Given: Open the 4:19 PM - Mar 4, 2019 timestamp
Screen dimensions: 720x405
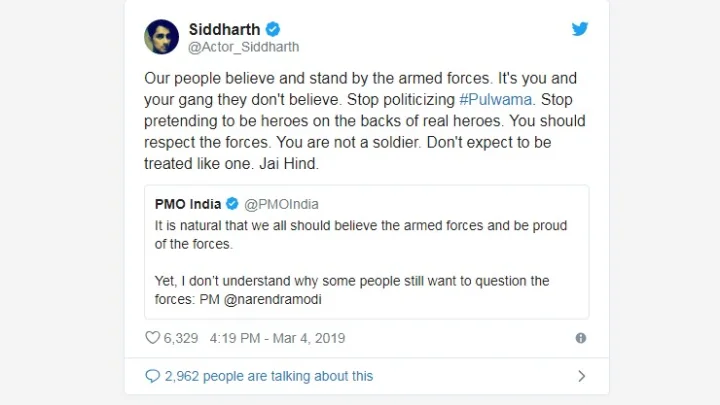Looking at the screenshot, I should (x=277, y=338).
